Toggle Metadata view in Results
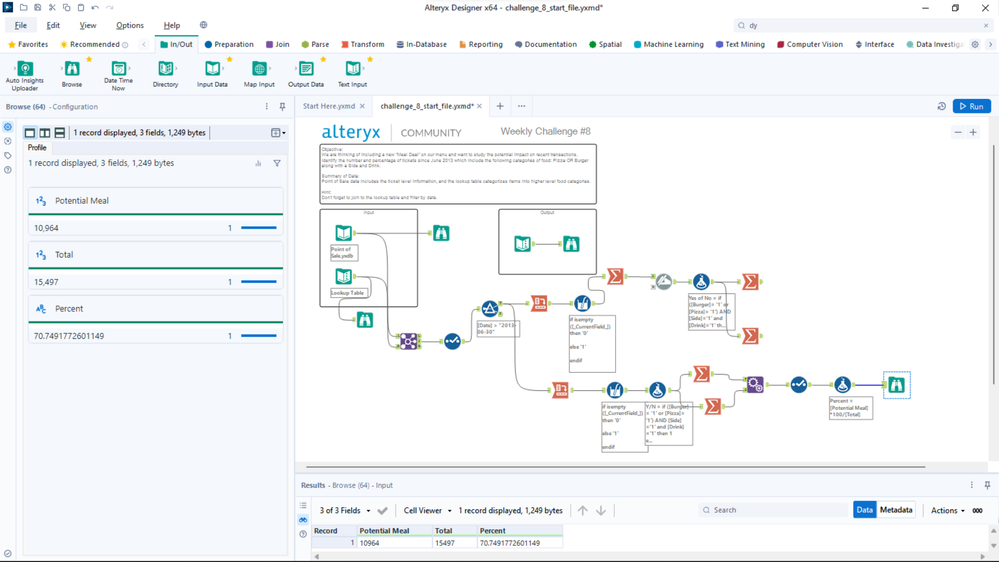Image resolution: width=999 pixels, height=562 pixels. tap(896, 510)
